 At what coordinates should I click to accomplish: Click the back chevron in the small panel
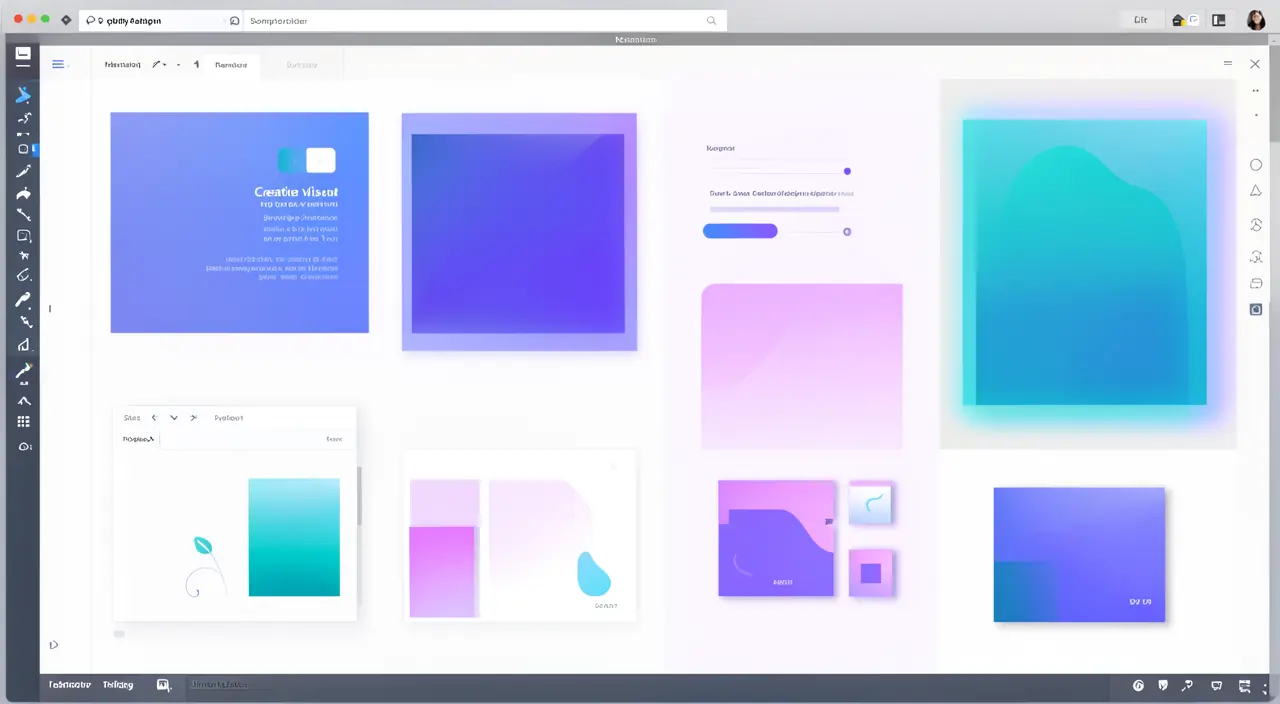coord(154,418)
